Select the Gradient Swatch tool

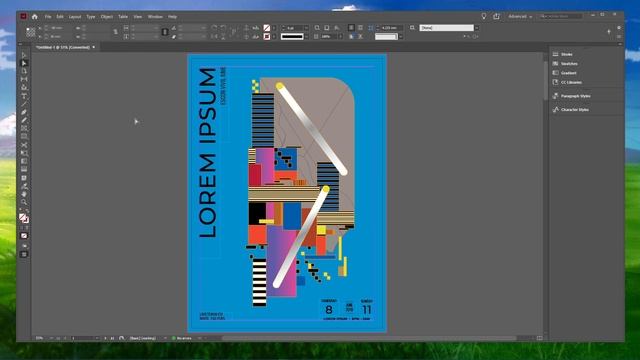click(24, 161)
